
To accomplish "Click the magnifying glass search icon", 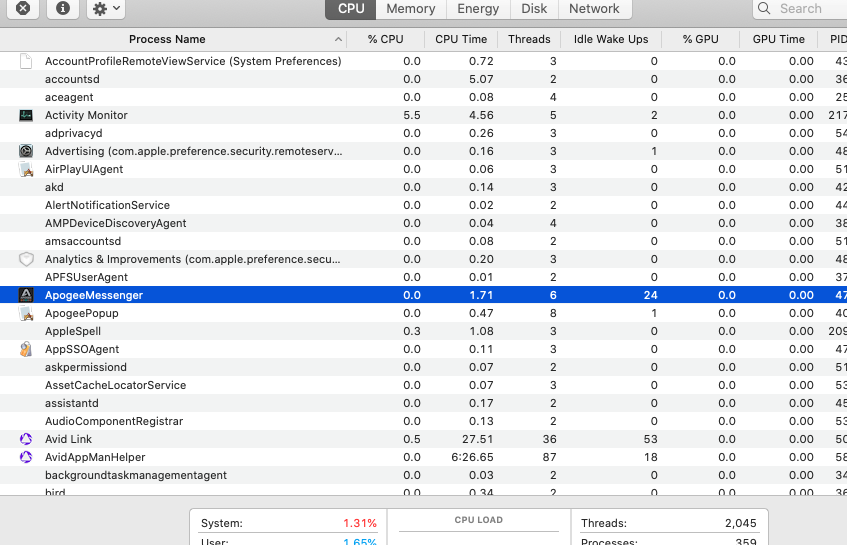I will pos(764,8).
